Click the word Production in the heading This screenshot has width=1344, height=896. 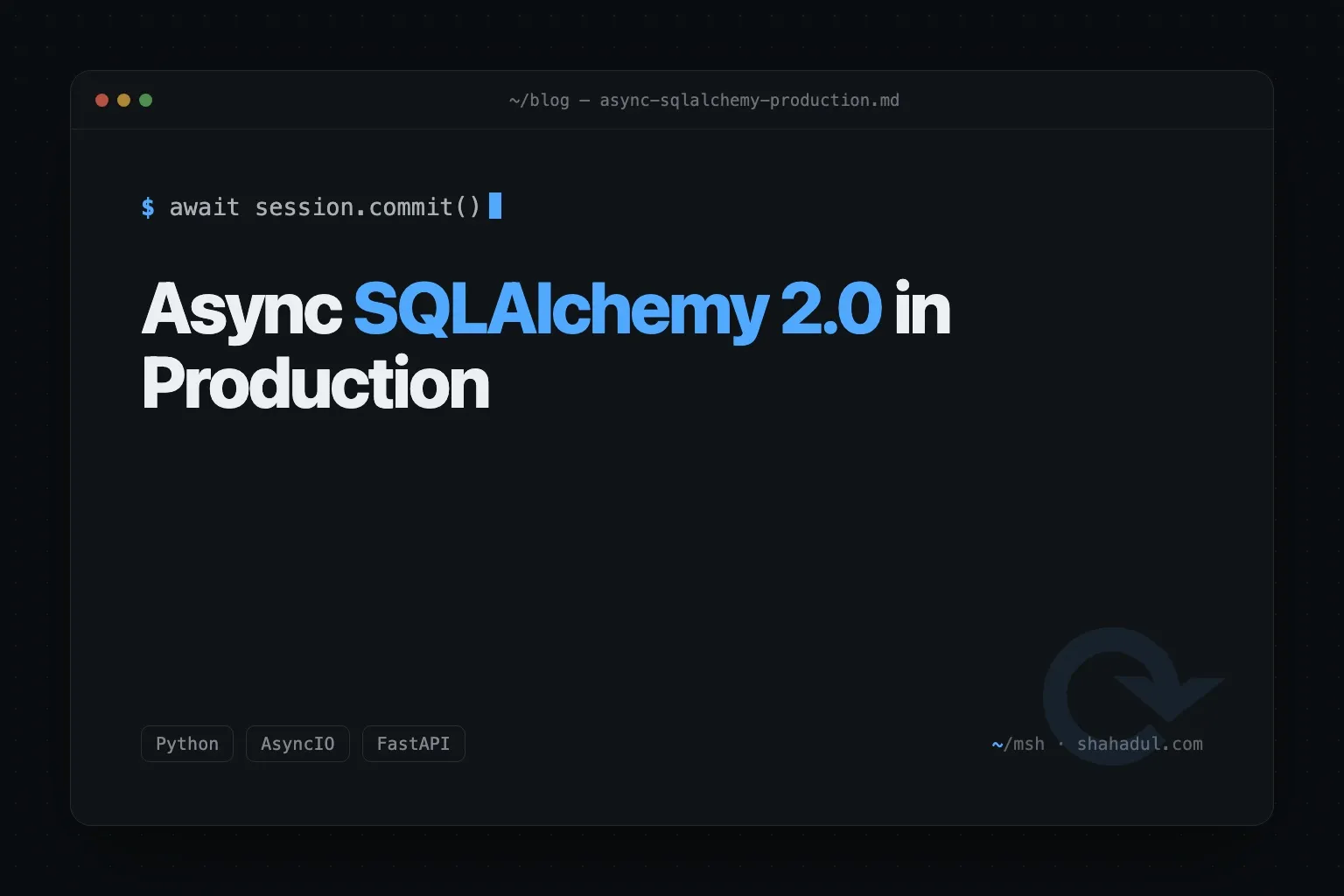click(315, 384)
